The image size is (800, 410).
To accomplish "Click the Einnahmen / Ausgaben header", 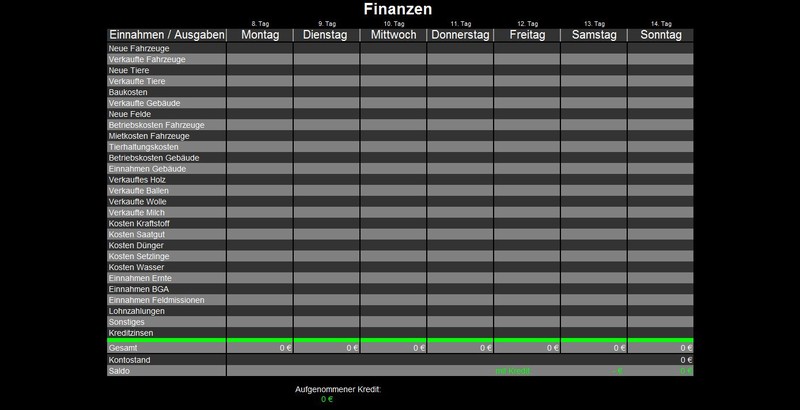I will point(166,35).
